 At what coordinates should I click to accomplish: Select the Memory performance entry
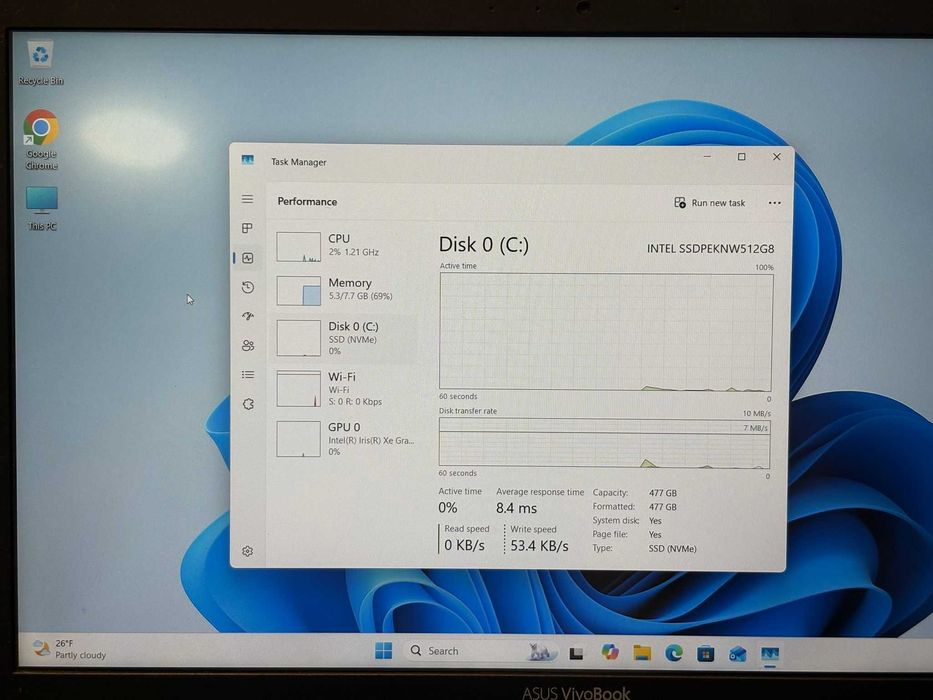[345, 290]
